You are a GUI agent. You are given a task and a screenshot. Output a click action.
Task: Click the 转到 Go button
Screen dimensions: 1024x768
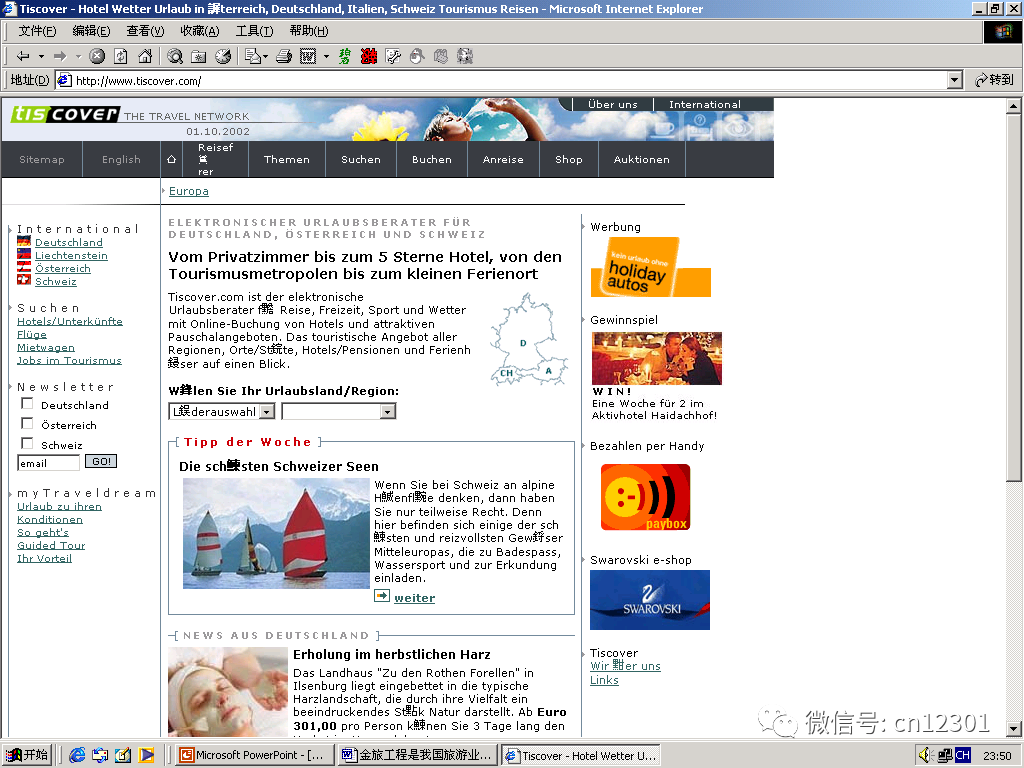click(994, 80)
